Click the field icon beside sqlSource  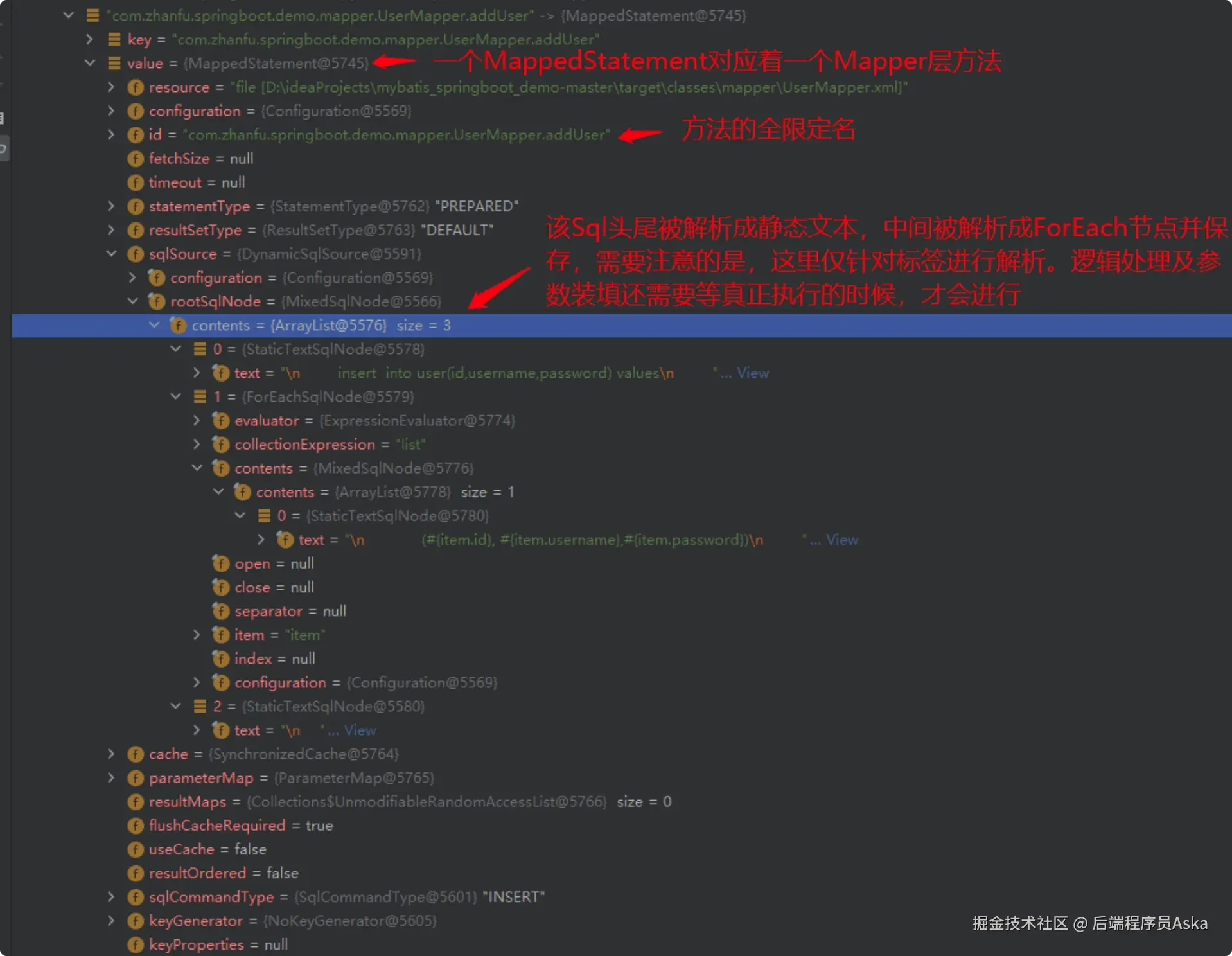point(136,254)
